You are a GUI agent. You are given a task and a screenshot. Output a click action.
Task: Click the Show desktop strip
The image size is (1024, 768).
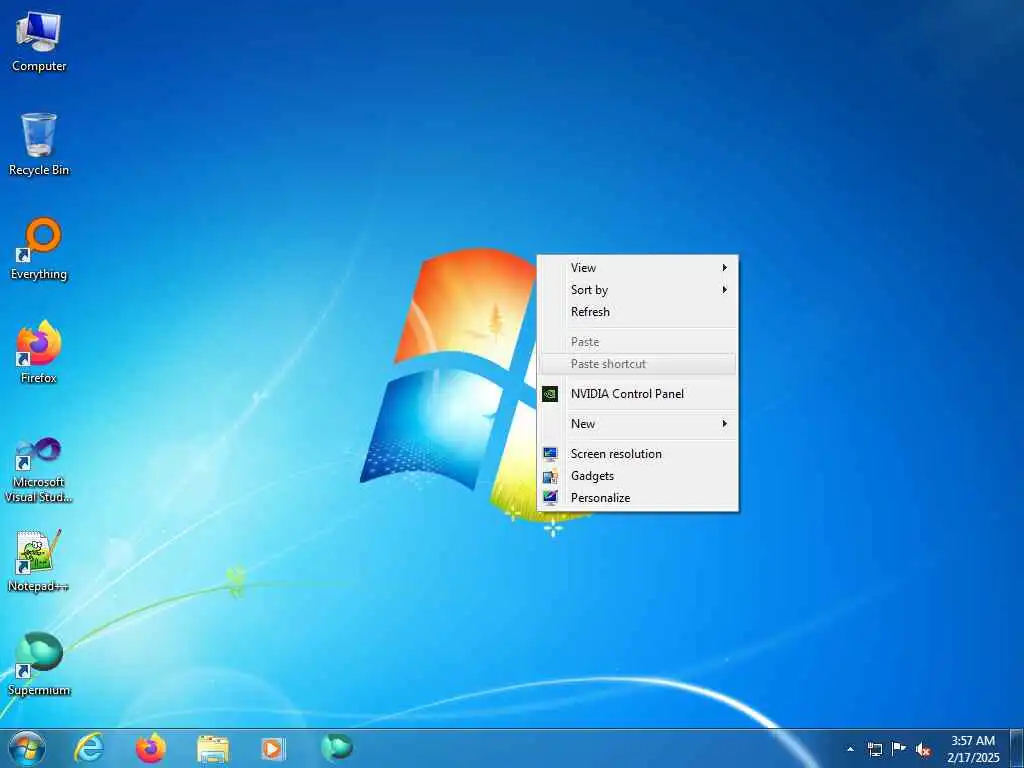click(1017, 748)
